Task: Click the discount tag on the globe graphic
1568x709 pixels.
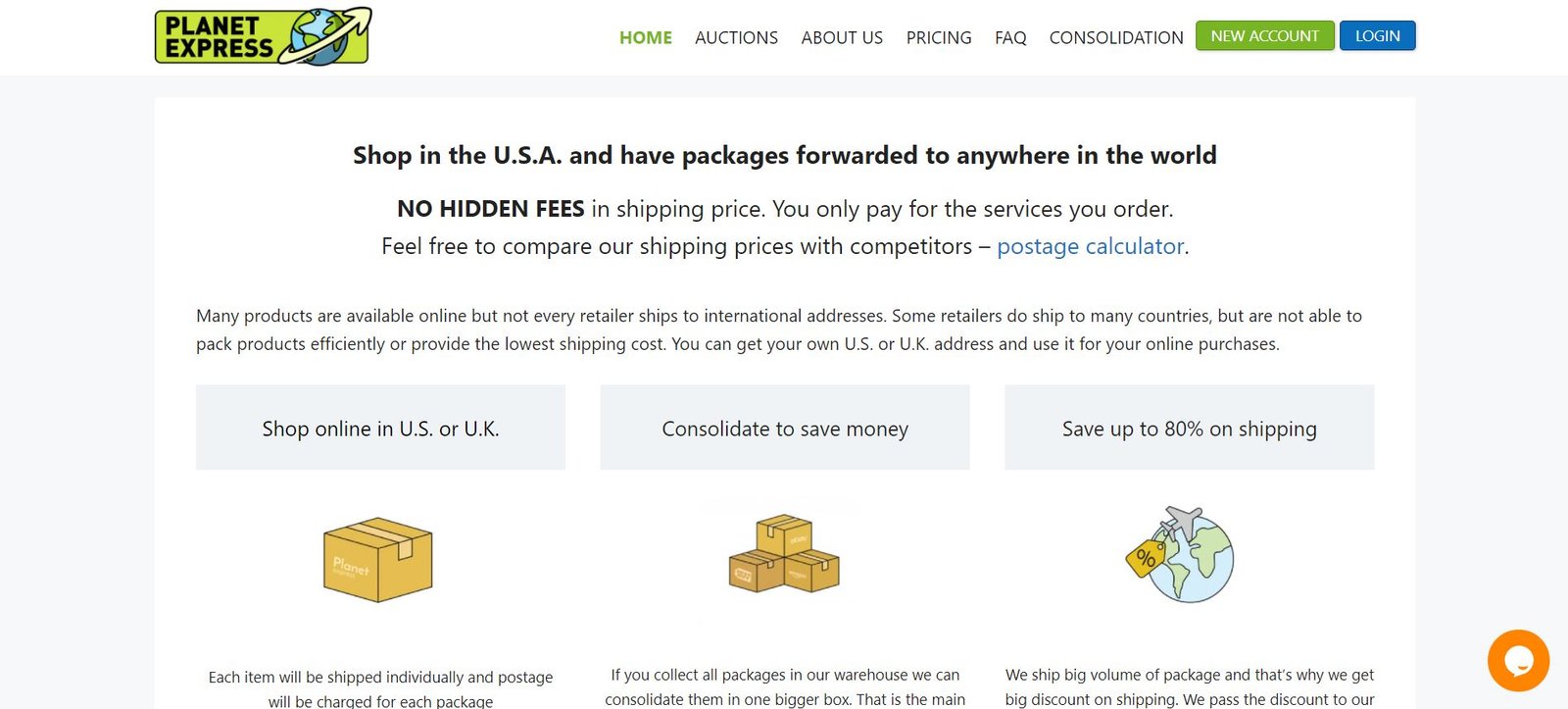Action: (1145, 559)
